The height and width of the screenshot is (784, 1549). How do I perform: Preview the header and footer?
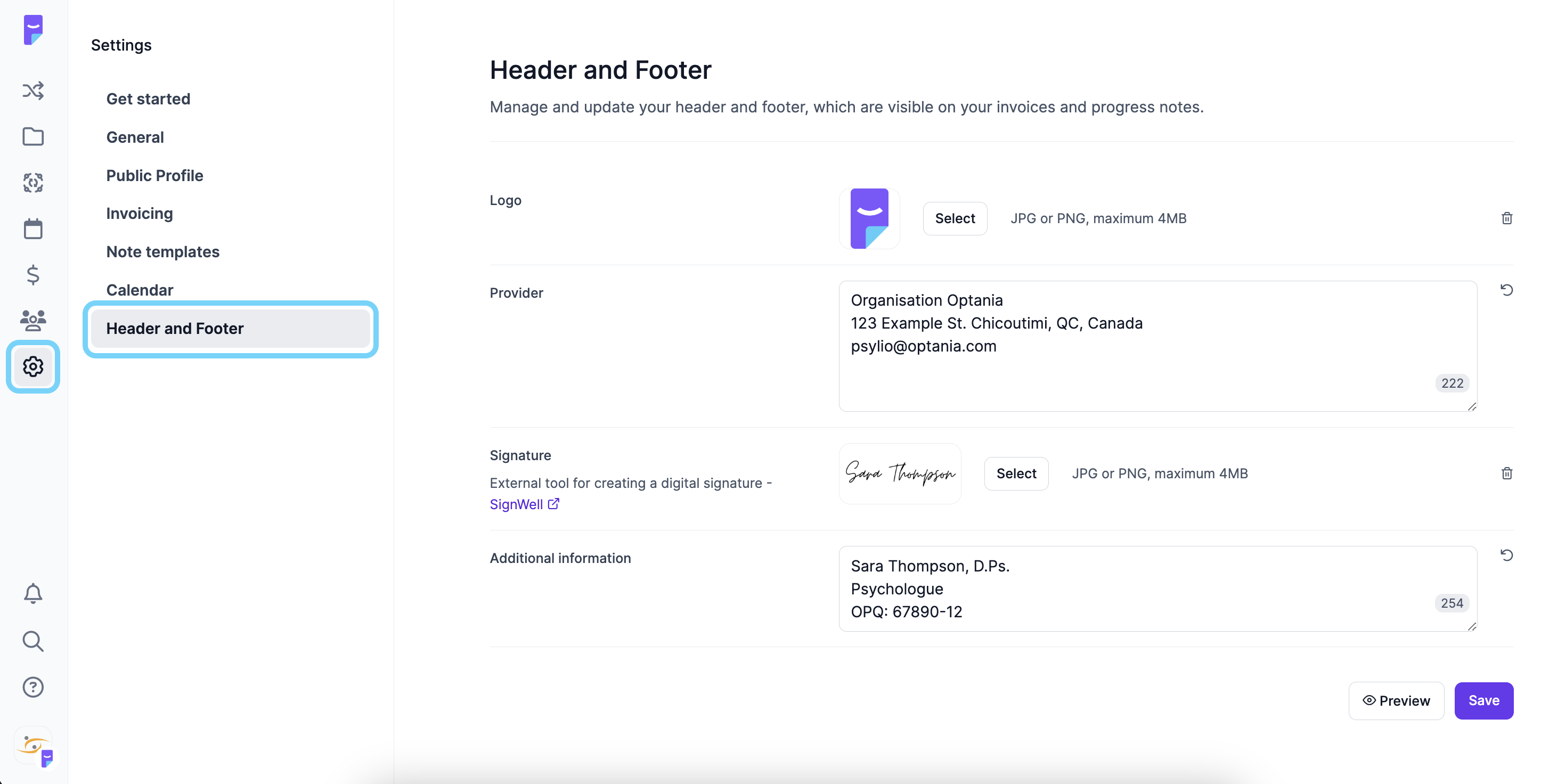(1396, 700)
